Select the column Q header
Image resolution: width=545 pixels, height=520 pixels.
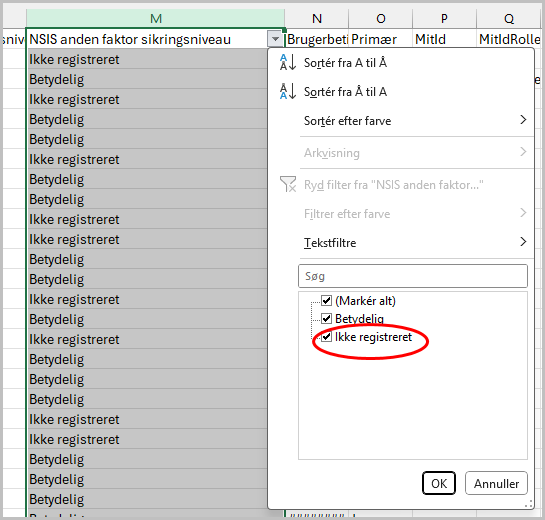click(x=509, y=18)
